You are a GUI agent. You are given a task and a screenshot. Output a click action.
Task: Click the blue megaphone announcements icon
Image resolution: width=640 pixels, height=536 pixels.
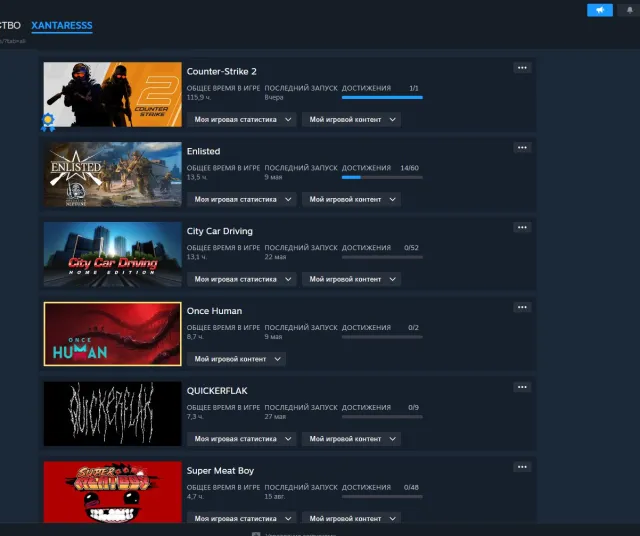point(600,10)
